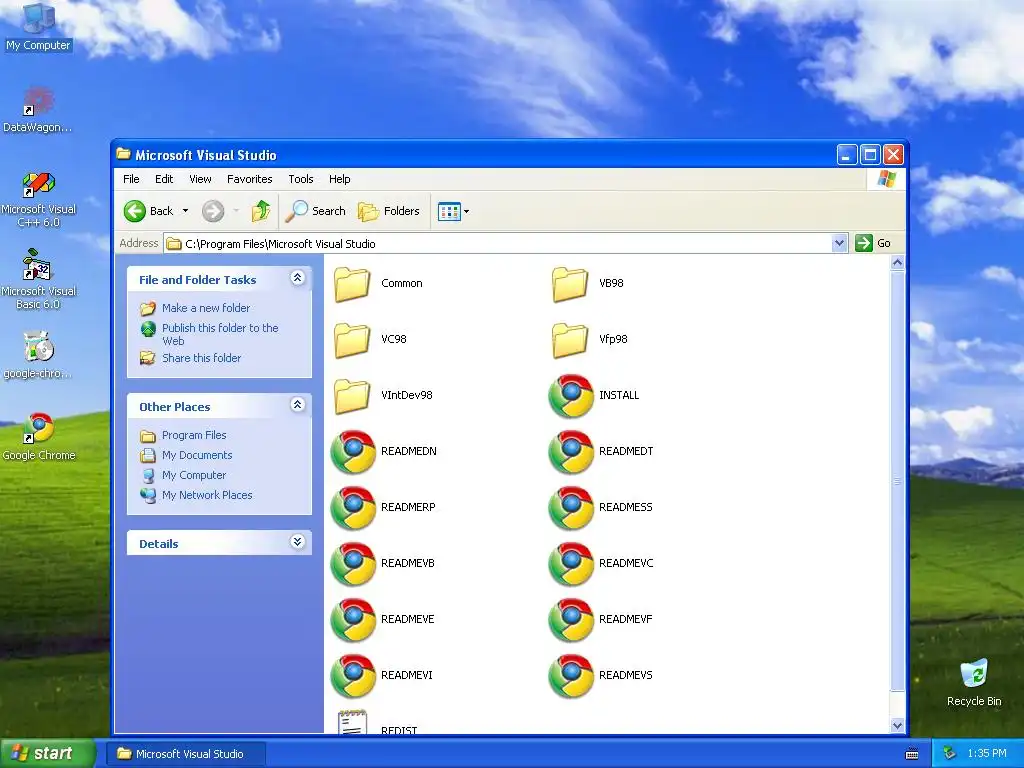1024x768 pixels.
Task: Open the Forward history dropdown arrow
Action: point(236,211)
